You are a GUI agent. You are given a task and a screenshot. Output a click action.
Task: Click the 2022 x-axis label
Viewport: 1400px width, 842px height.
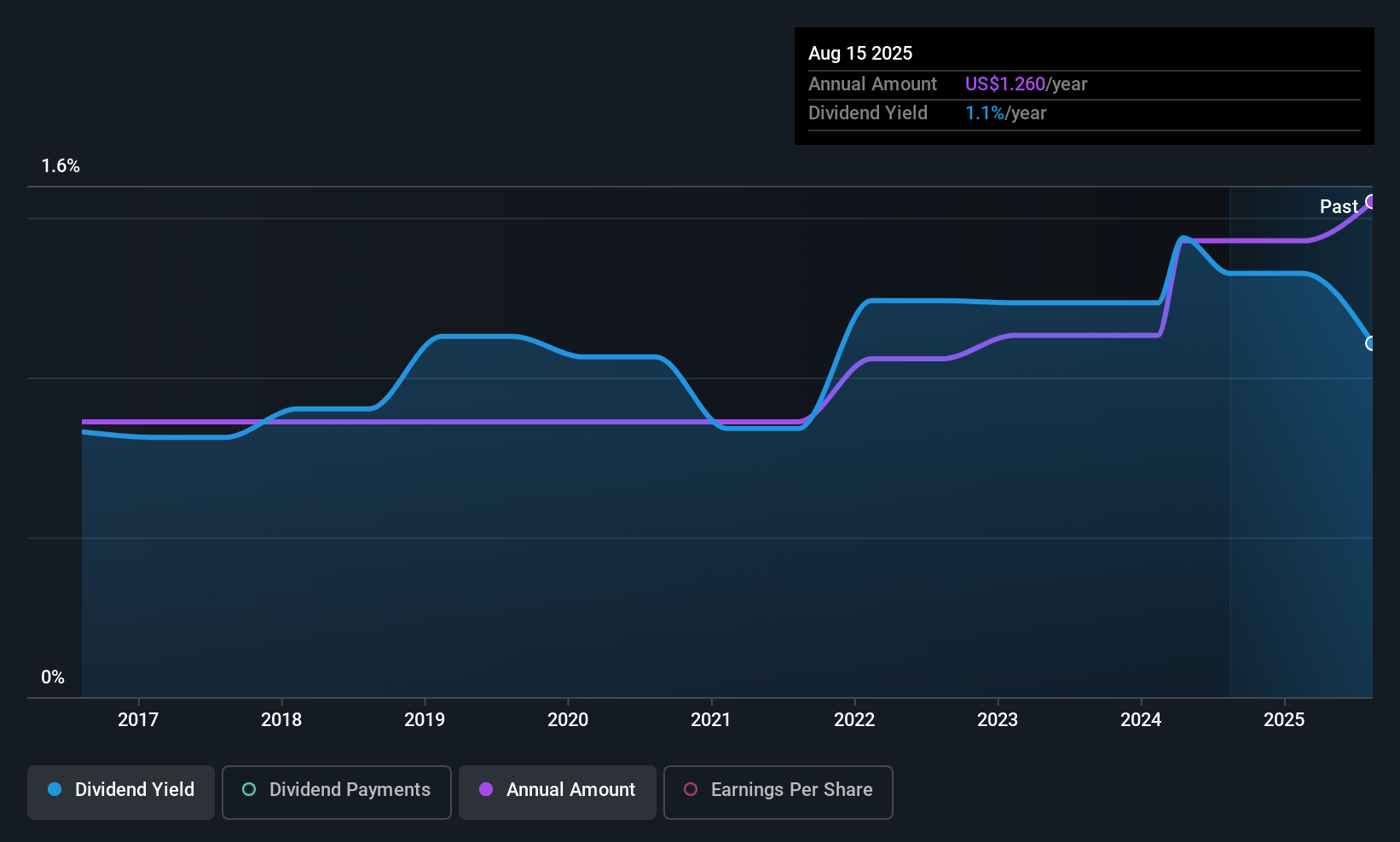click(854, 720)
